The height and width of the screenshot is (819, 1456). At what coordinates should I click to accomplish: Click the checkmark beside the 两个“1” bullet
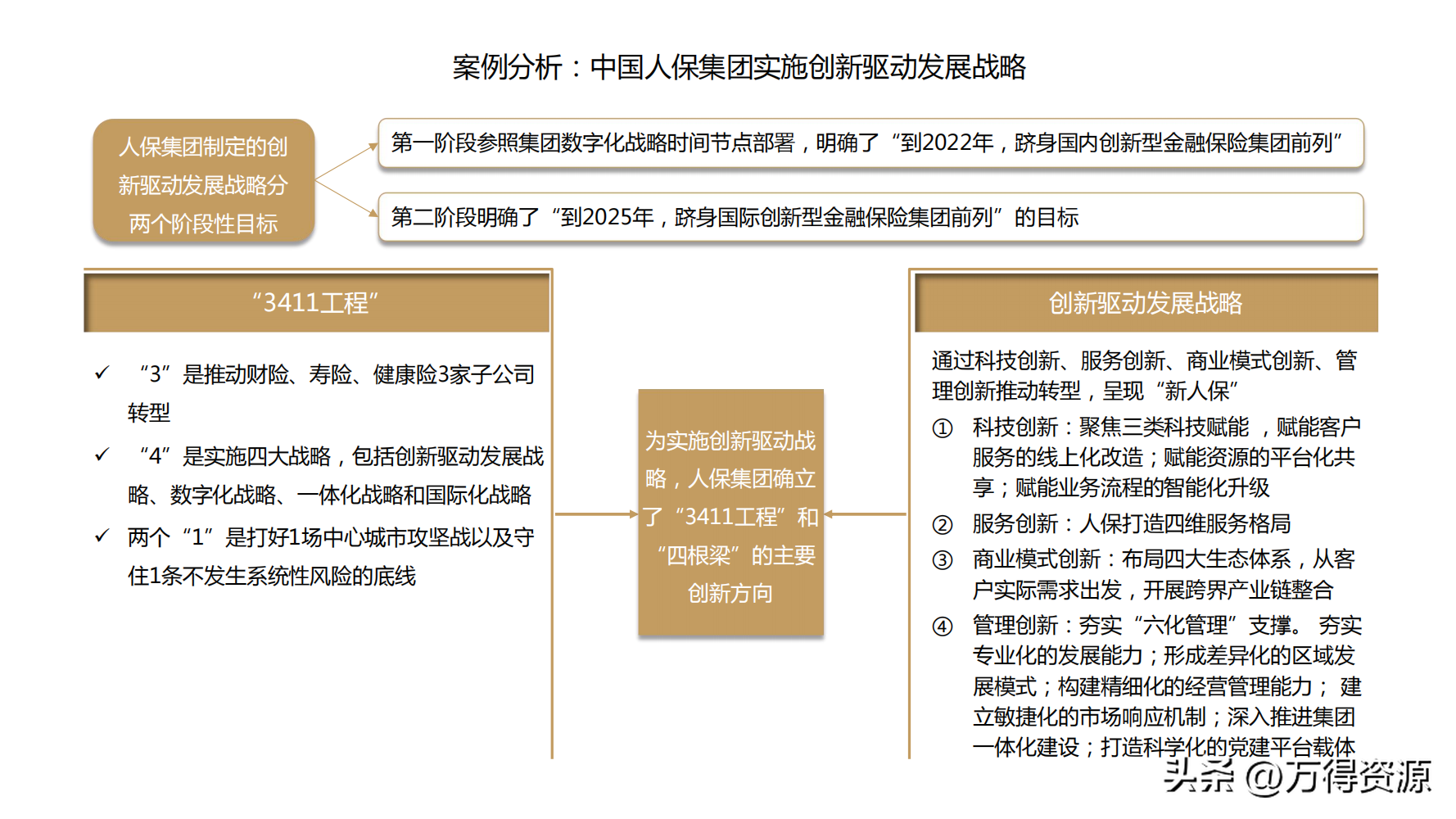(x=102, y=536)
